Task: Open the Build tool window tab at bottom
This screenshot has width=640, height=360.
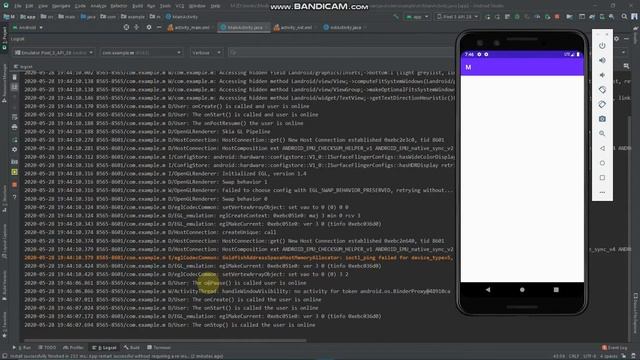Action: (132, 348)
